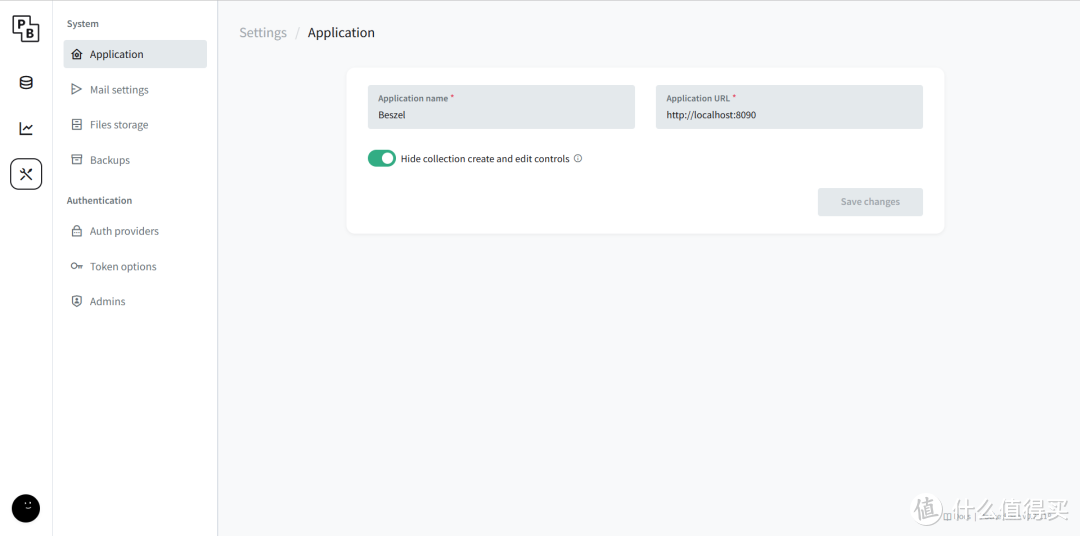1080x536 pixels.
Task: Select the Settings tools icon
Action: click(x=26, y=174)
